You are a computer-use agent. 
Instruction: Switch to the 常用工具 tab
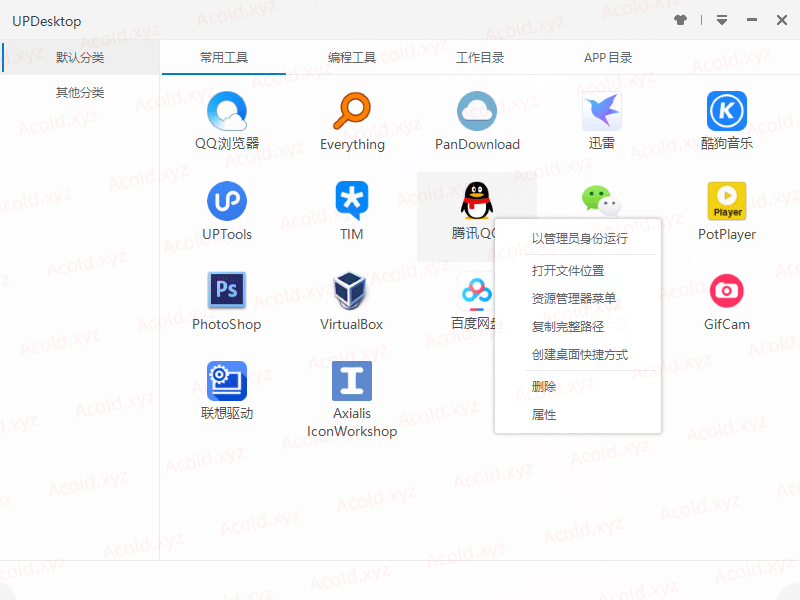[x=224, y=58]
